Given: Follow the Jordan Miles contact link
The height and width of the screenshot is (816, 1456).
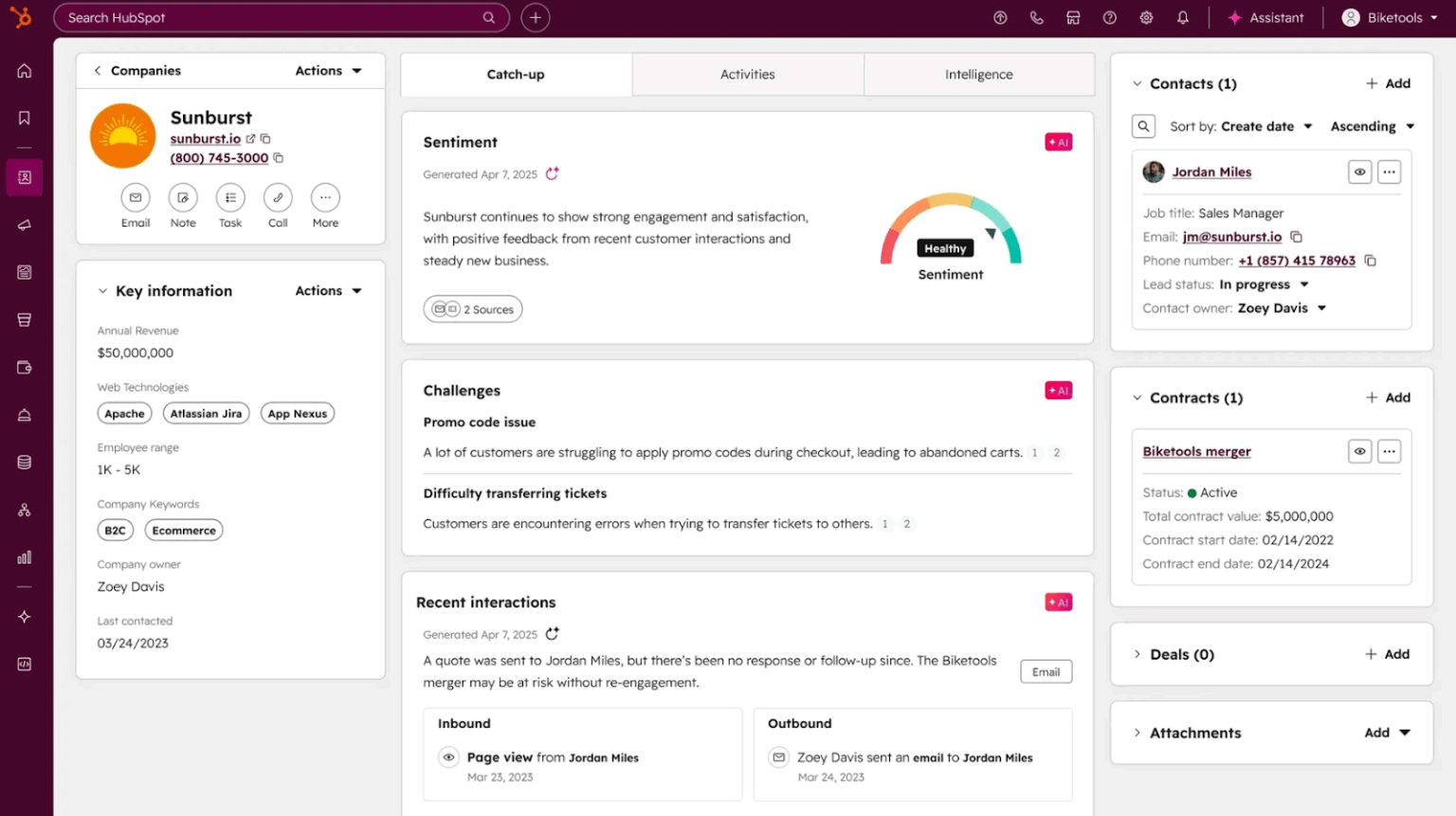Looking at the screenshot, I should 1211,172.
